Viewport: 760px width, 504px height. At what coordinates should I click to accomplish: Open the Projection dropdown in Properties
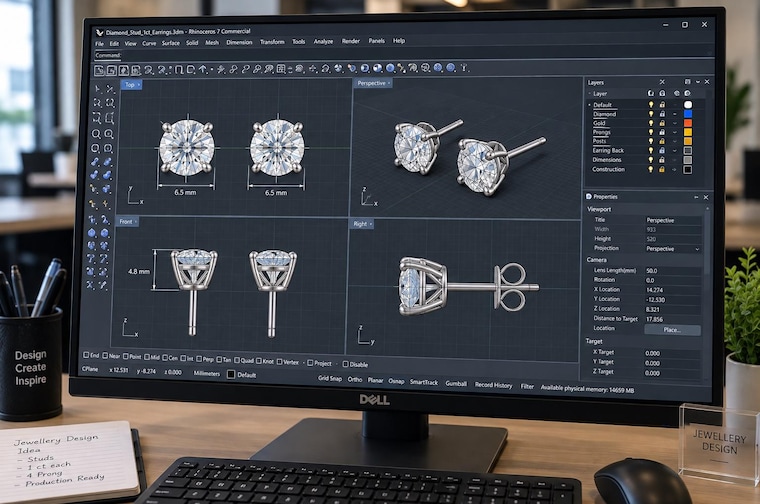(673, 249)
